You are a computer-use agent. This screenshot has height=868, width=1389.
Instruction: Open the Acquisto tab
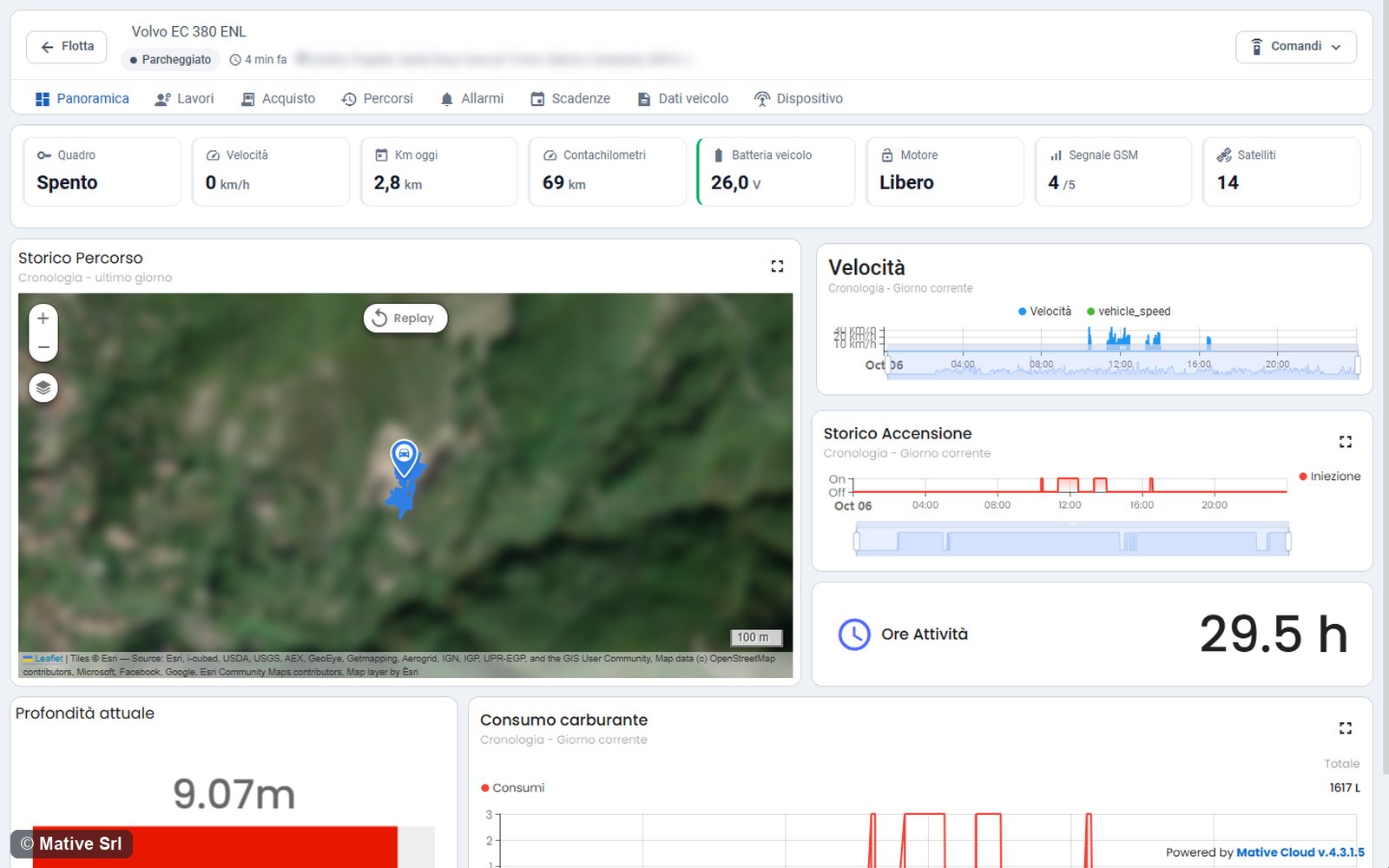tap(278, 99)
